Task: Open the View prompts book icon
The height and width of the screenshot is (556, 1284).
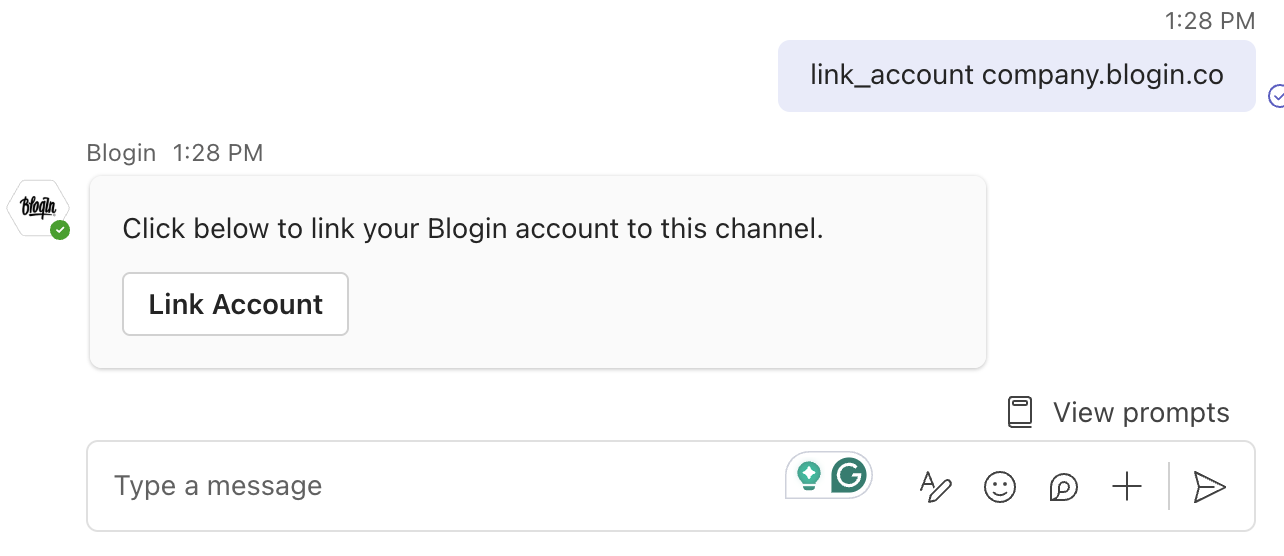Action: (1019, 412)
